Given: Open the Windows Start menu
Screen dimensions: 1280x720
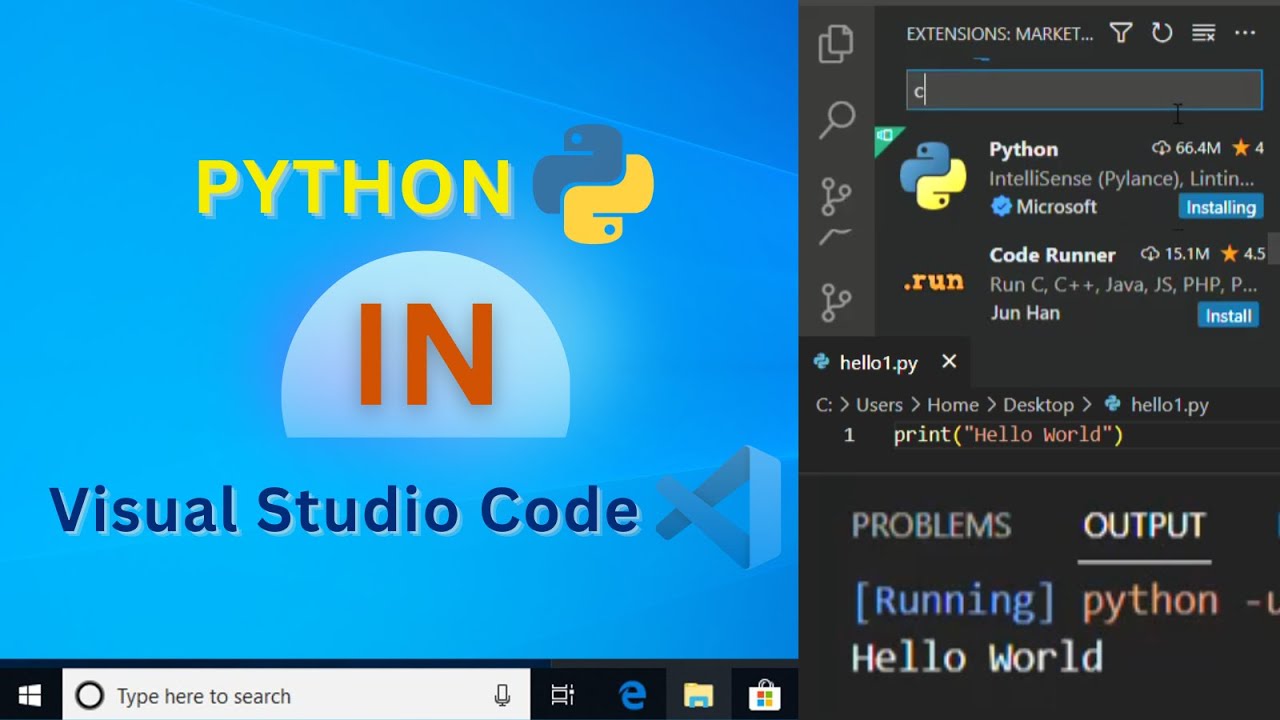Looking at the screenshot, I should pos(30,695).
